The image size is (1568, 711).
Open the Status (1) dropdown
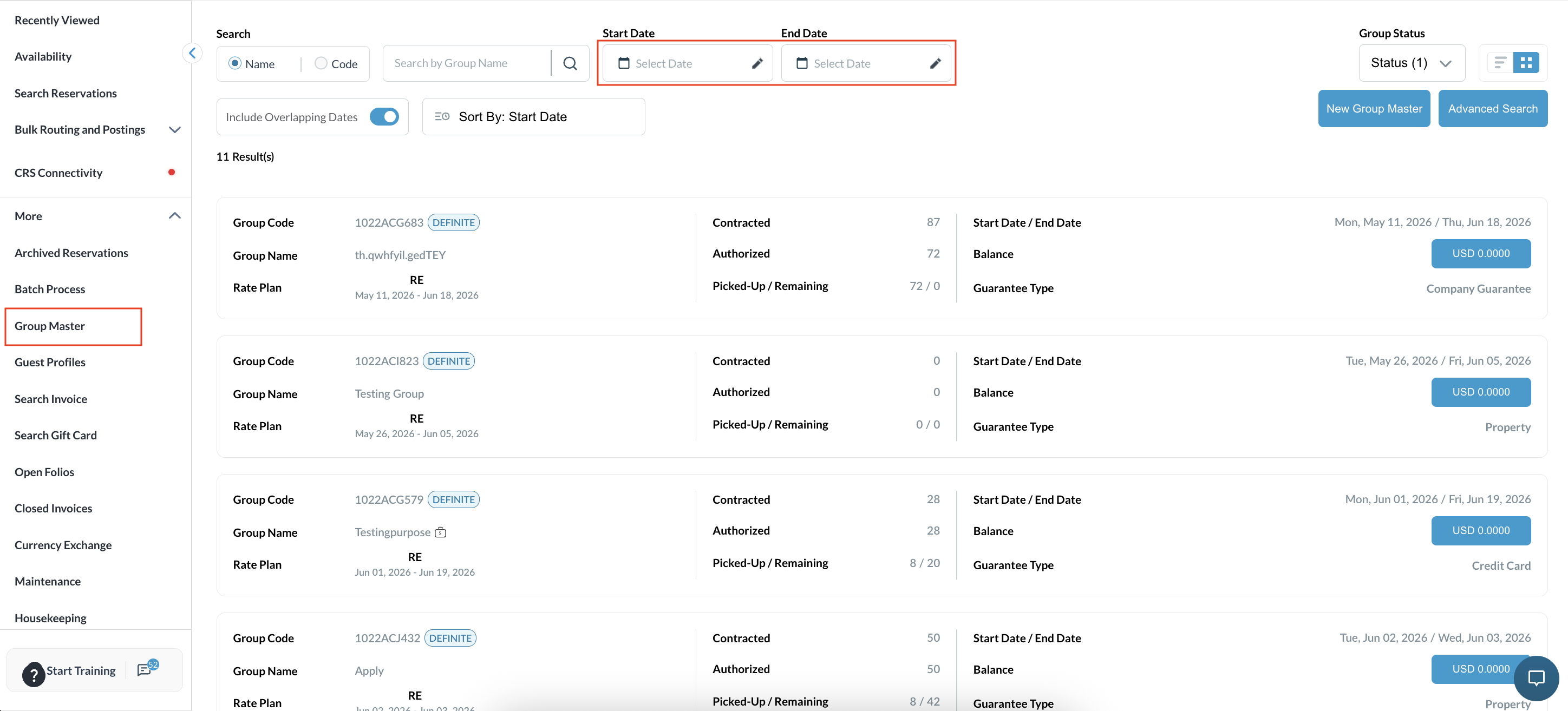pyautogui.click(x=1412, y=63)
